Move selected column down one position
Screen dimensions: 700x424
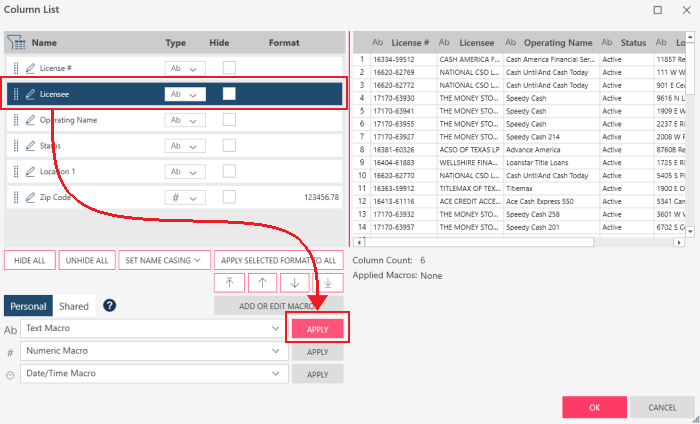(x=295, y=283)
